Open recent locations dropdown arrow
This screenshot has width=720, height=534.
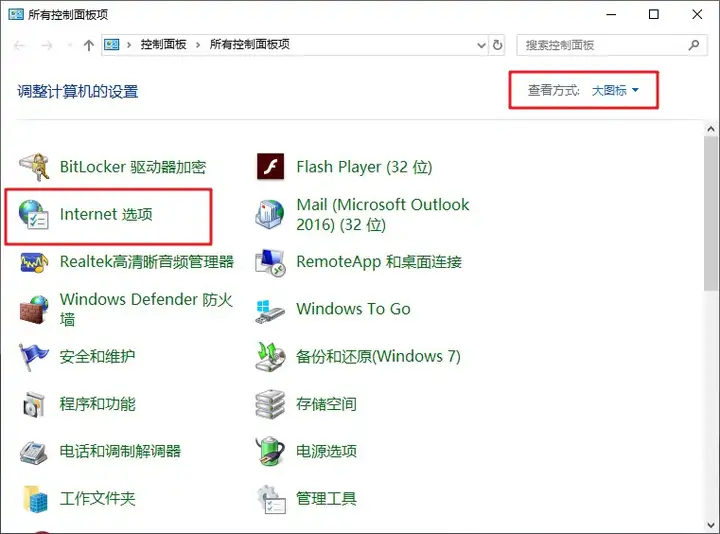(69, 45)
